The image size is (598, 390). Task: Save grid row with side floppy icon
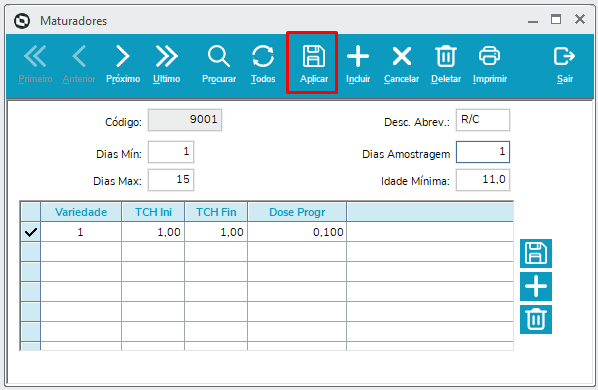pyautogui.click(x=536, y=253)
